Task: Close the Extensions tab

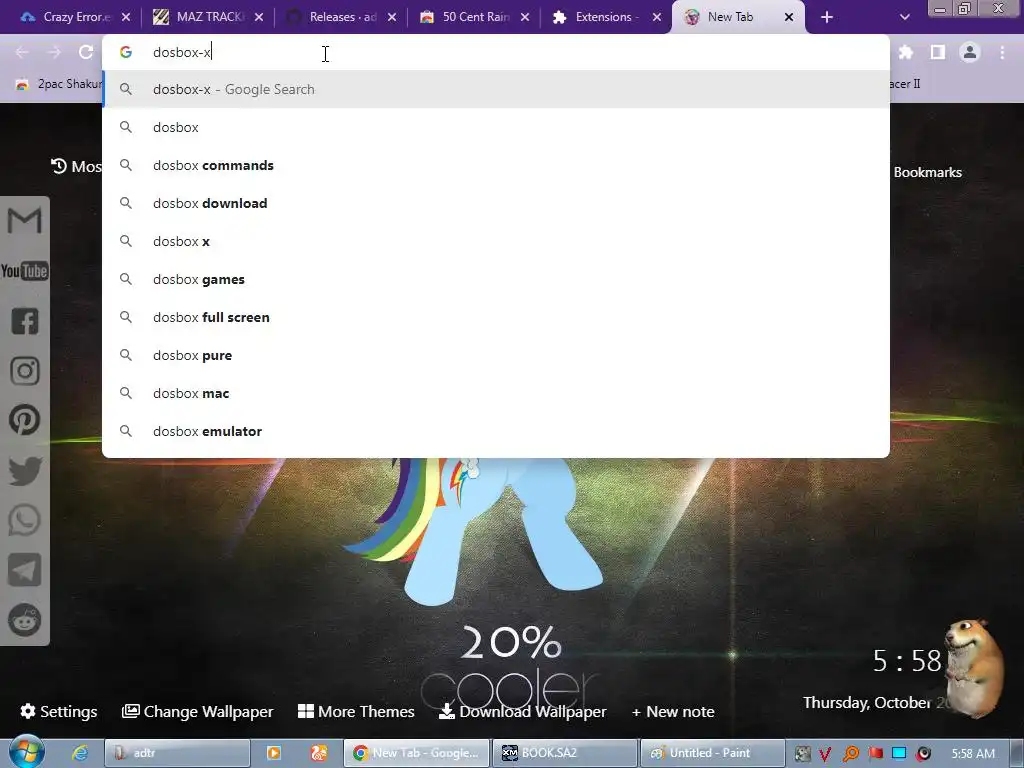Action: tap(657, 17)
